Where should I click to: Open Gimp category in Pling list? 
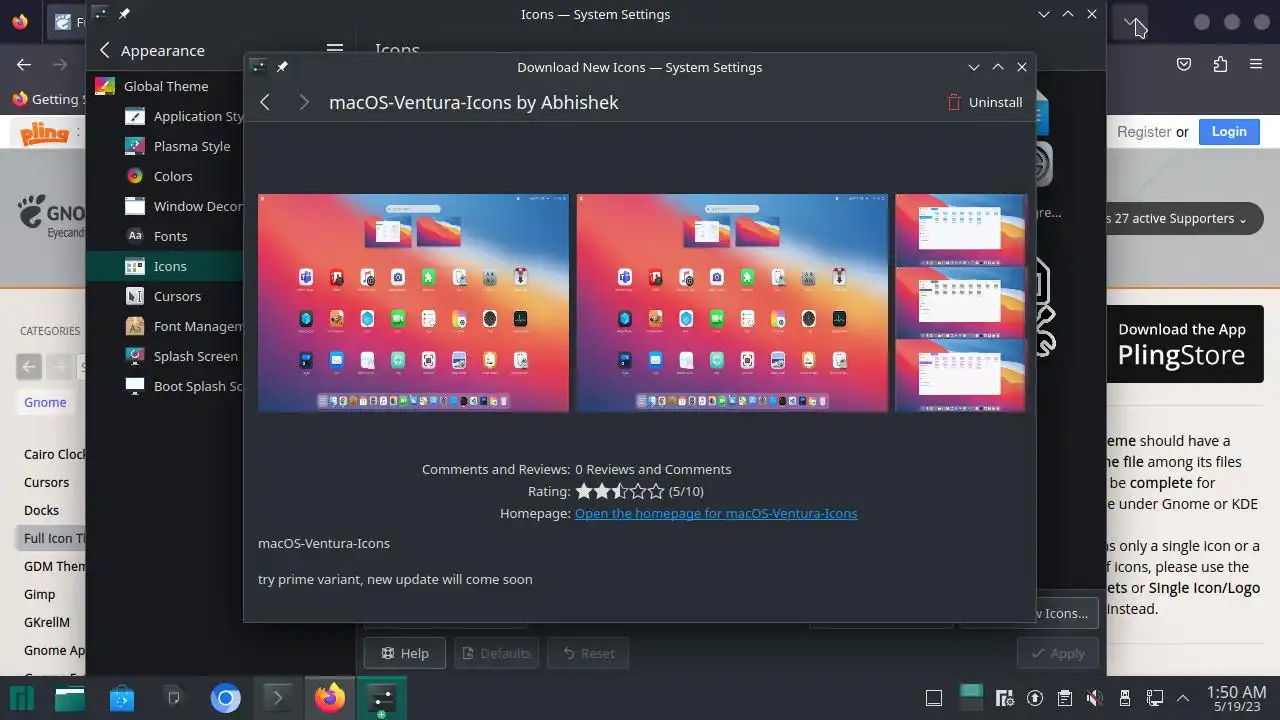(40, 594)
